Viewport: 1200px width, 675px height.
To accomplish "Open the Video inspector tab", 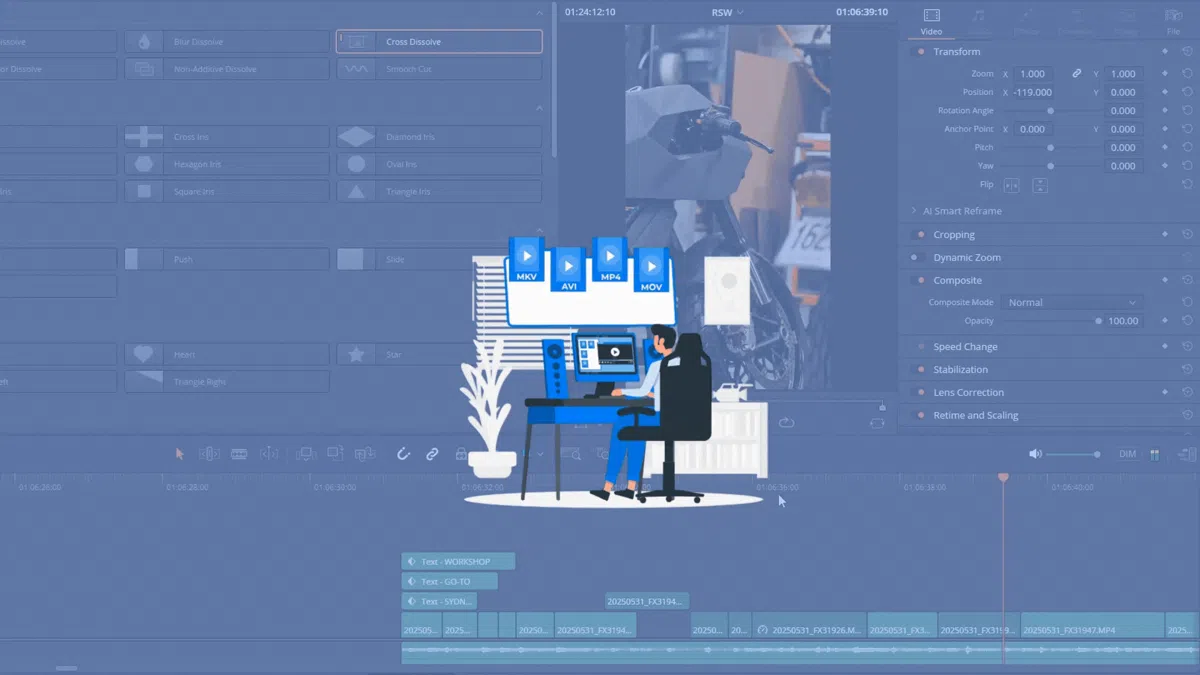I will [931, 22].
